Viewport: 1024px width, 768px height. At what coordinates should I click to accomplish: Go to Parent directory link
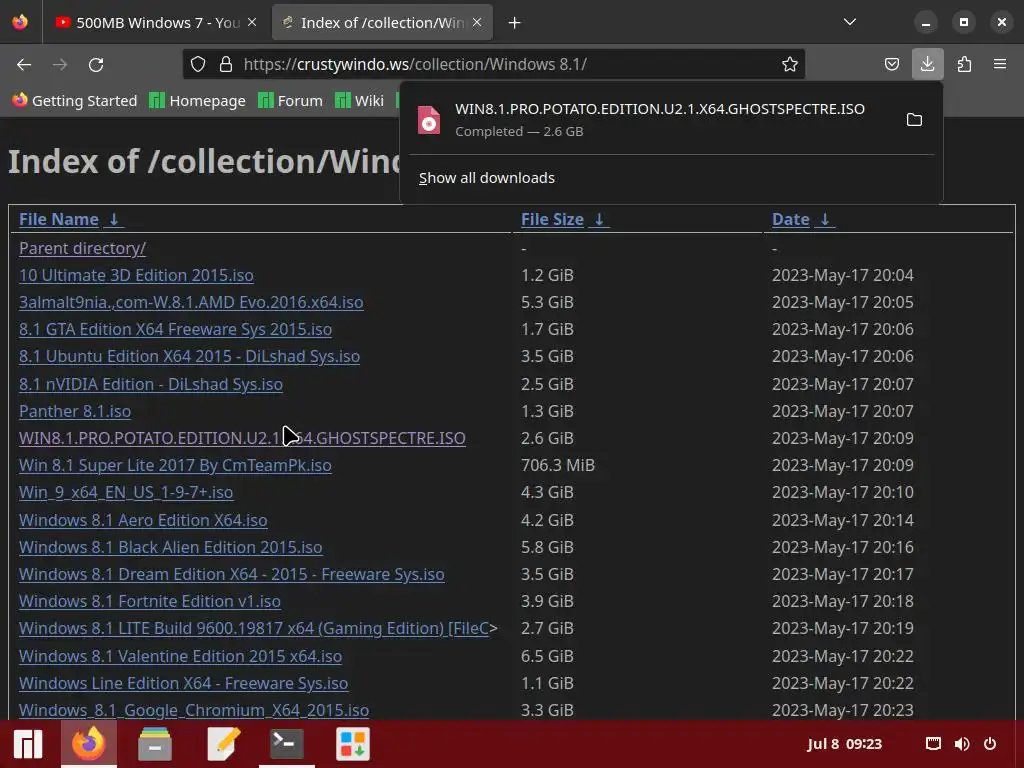point(82,248)
